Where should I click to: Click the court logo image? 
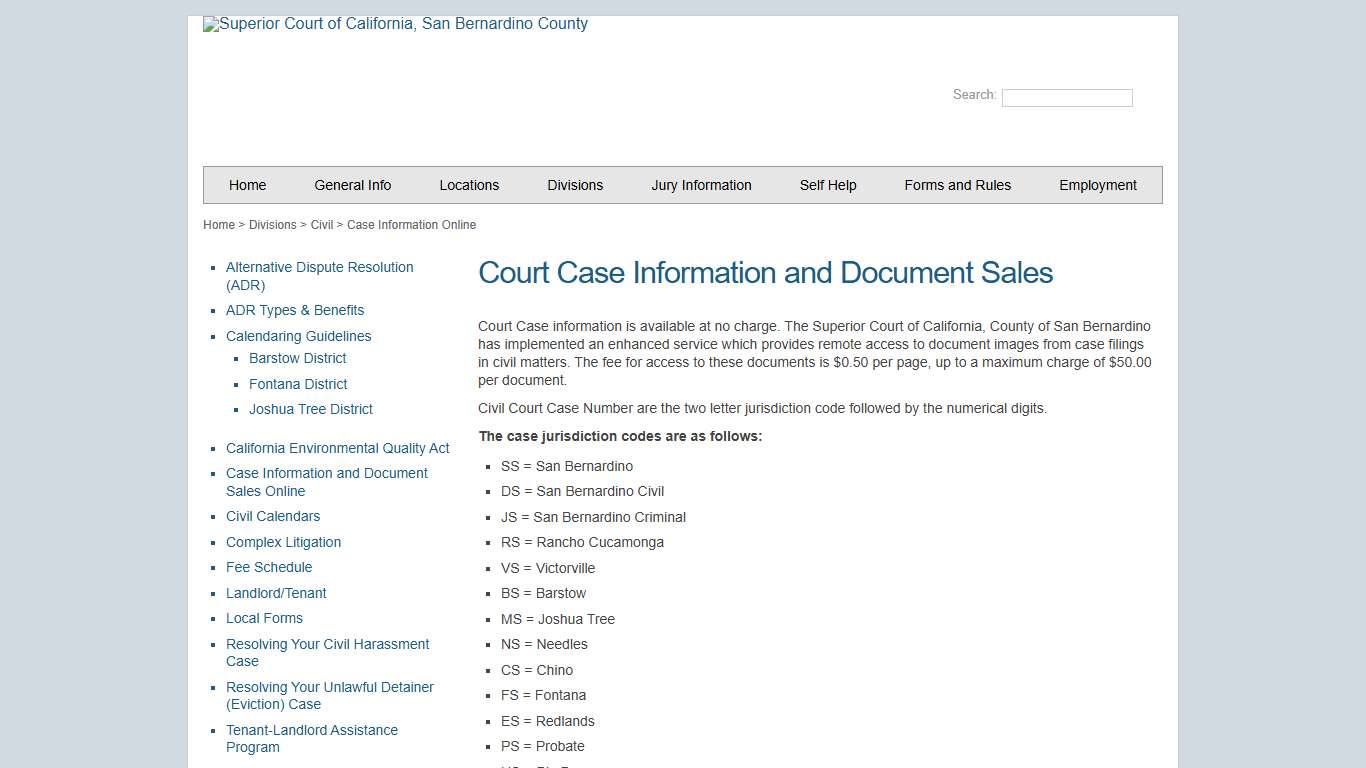click(395, 24)
